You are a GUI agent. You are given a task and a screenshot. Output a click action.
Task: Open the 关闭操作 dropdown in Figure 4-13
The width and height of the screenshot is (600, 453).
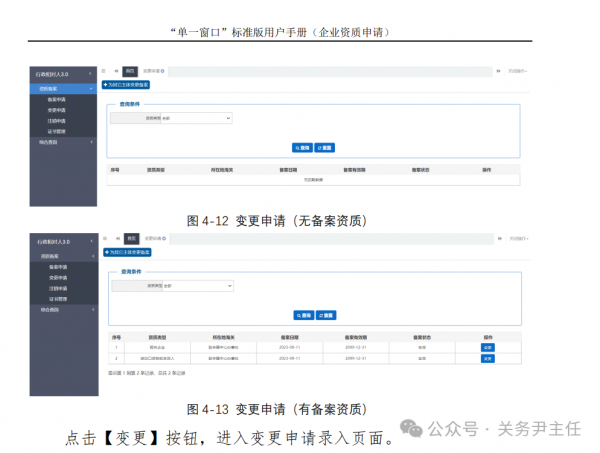coord(517,239)
